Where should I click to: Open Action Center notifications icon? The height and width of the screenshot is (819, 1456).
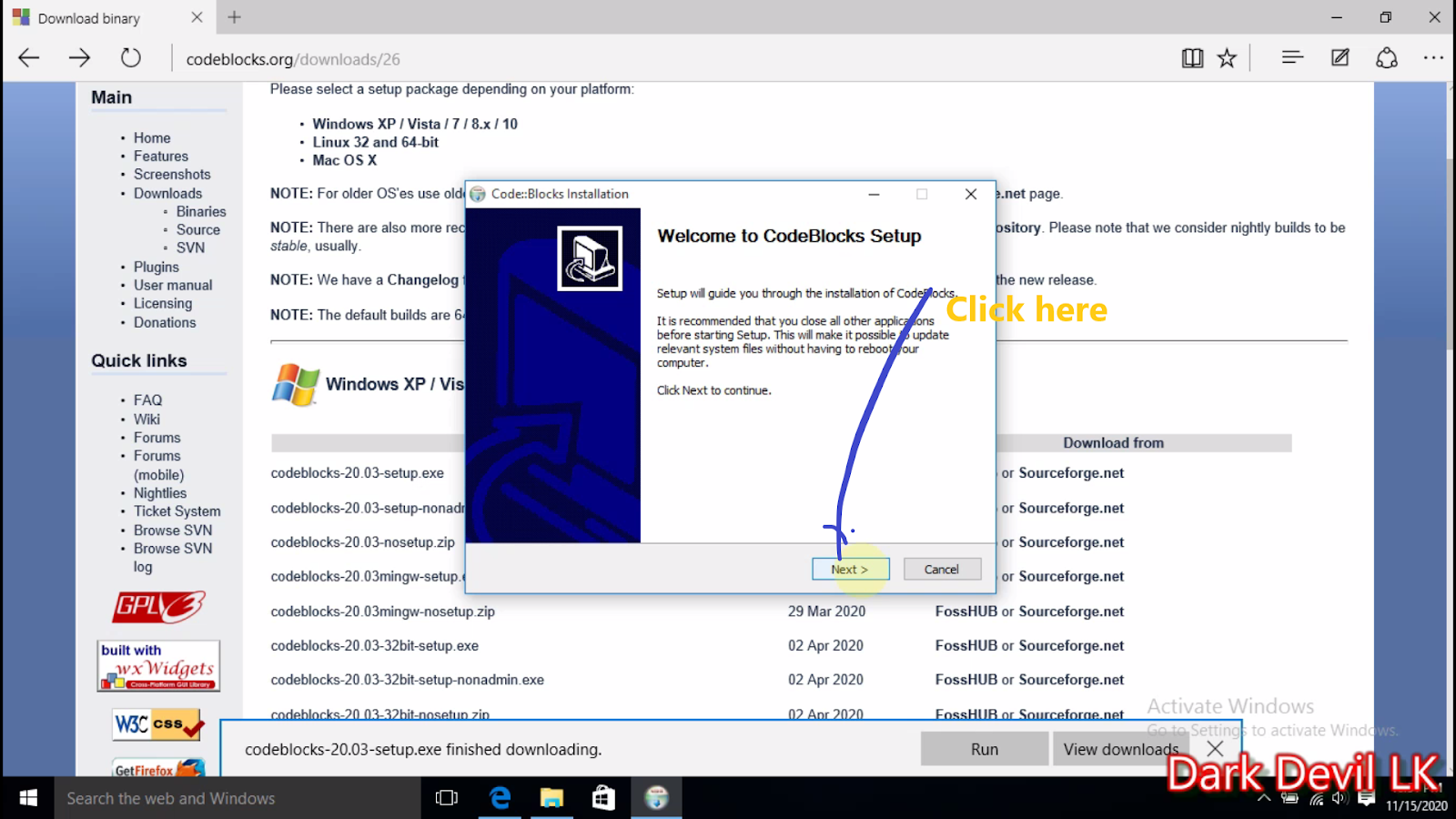pos(1366,798)
